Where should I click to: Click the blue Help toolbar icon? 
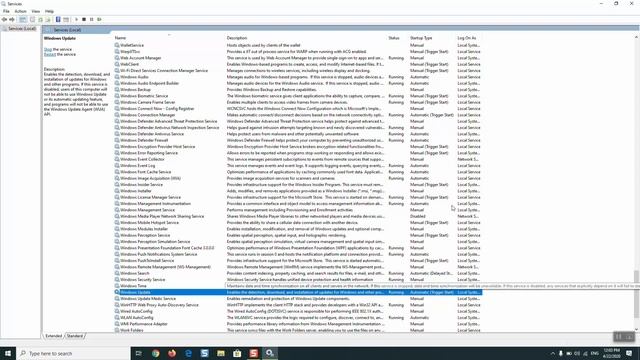(58, 20)
